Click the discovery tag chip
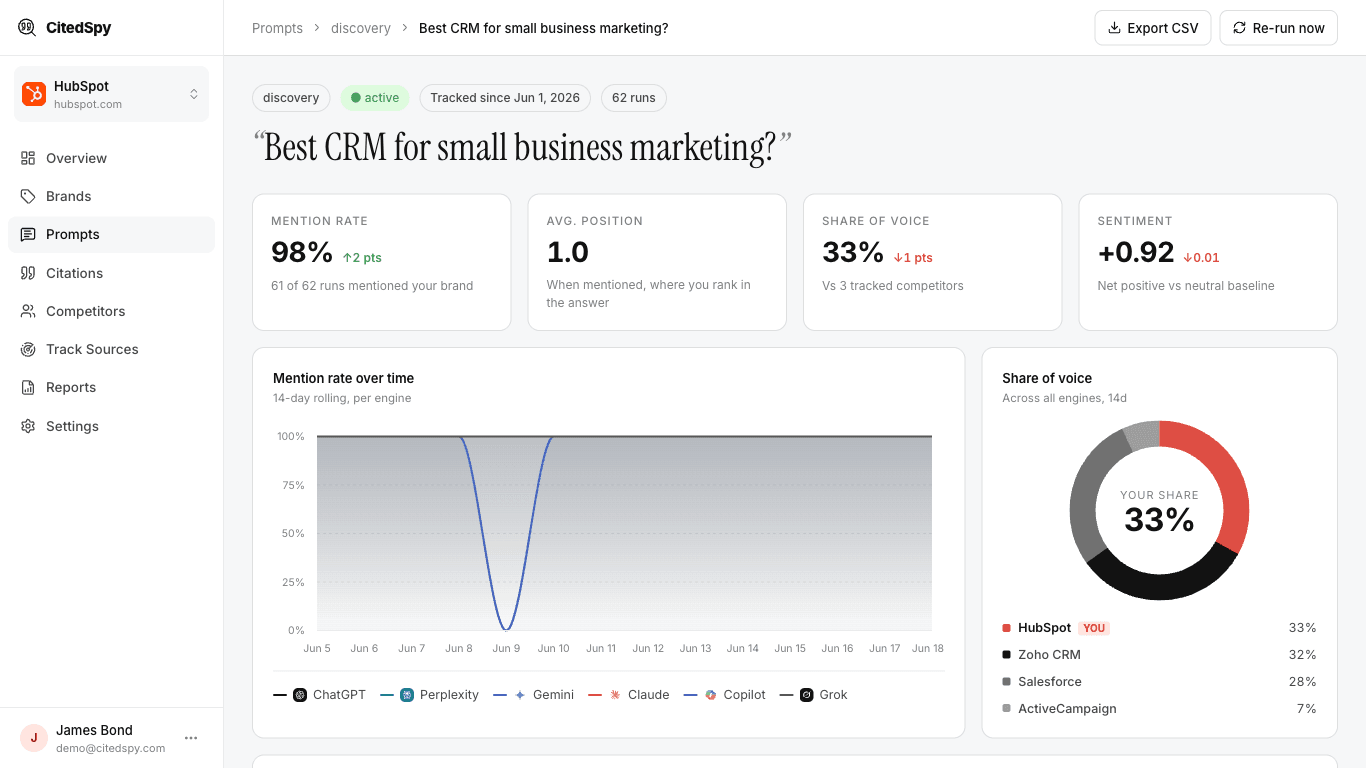The width and height of the screenshot is (1366, 768). pos(291,98)
